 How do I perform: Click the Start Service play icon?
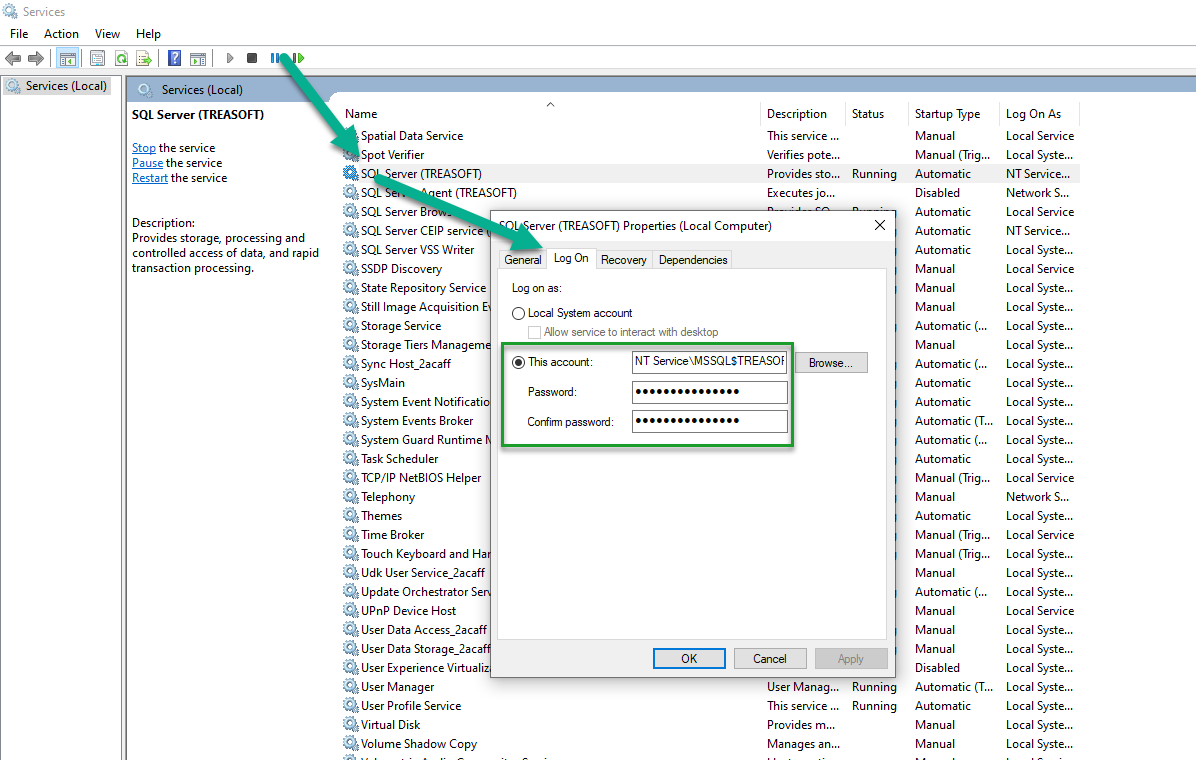tap(230, 58)
